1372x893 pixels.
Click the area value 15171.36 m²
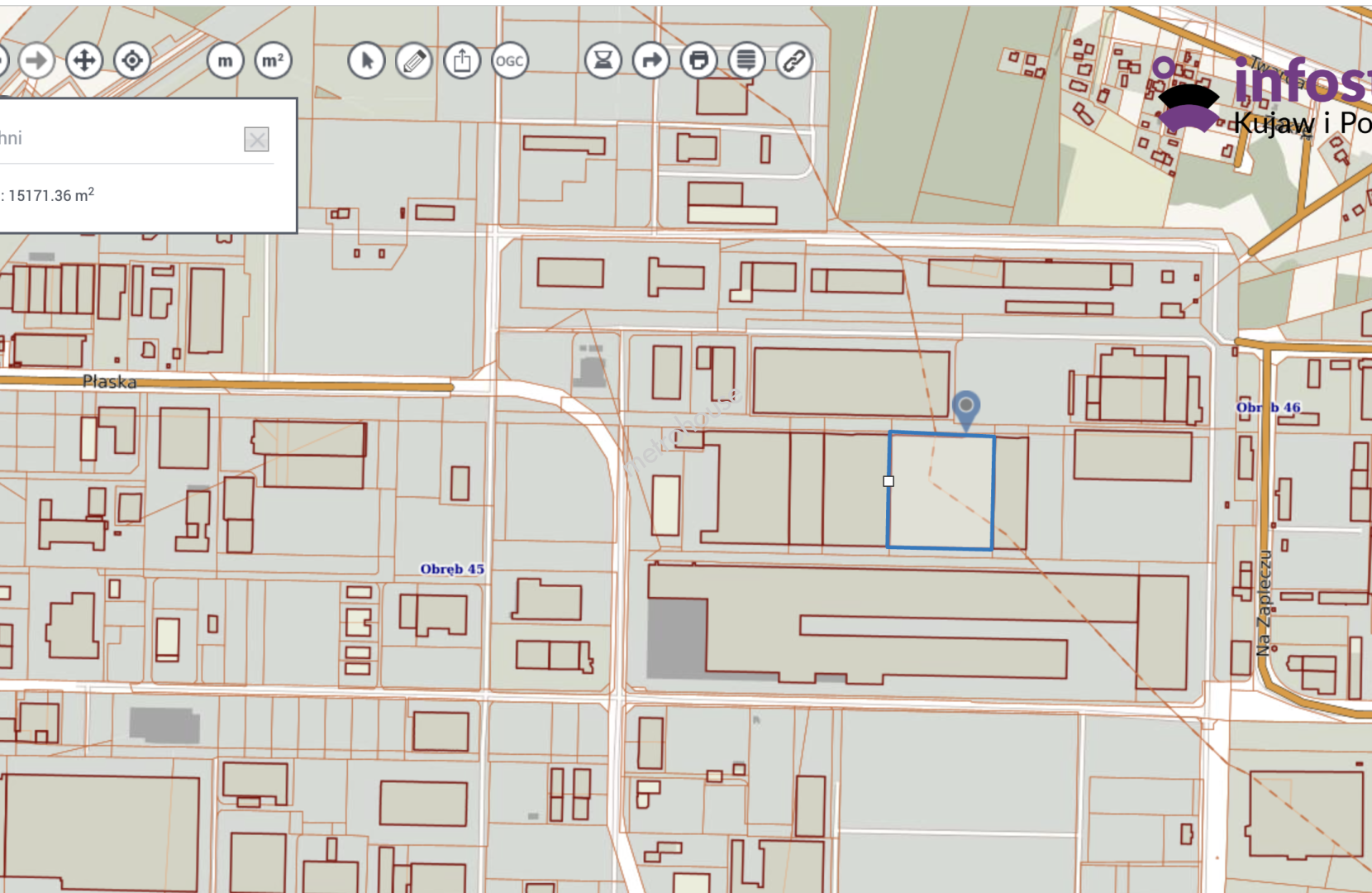pos(51,195)
